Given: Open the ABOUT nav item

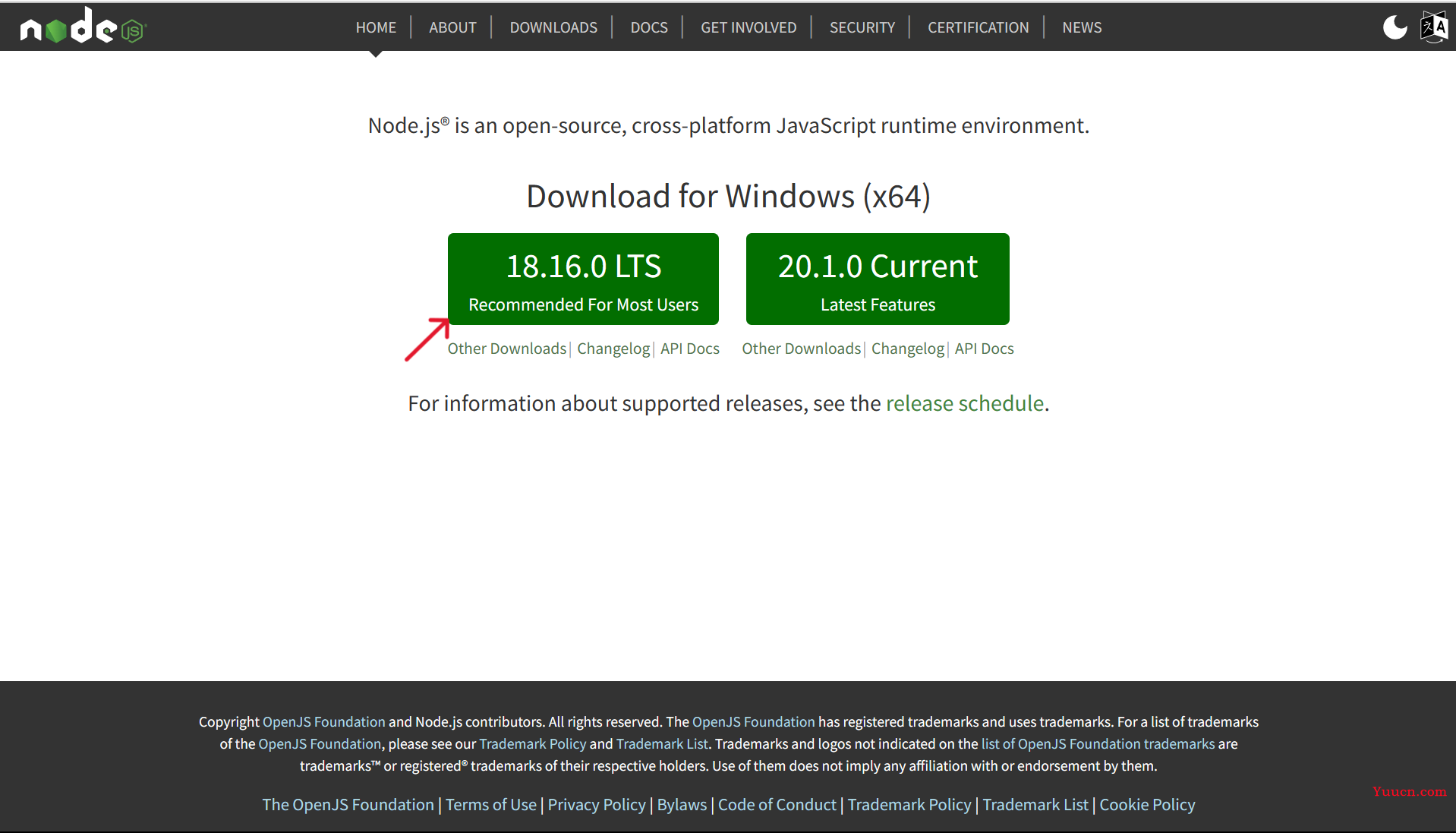Looking at the screenshot, I should tap(452, 27).
